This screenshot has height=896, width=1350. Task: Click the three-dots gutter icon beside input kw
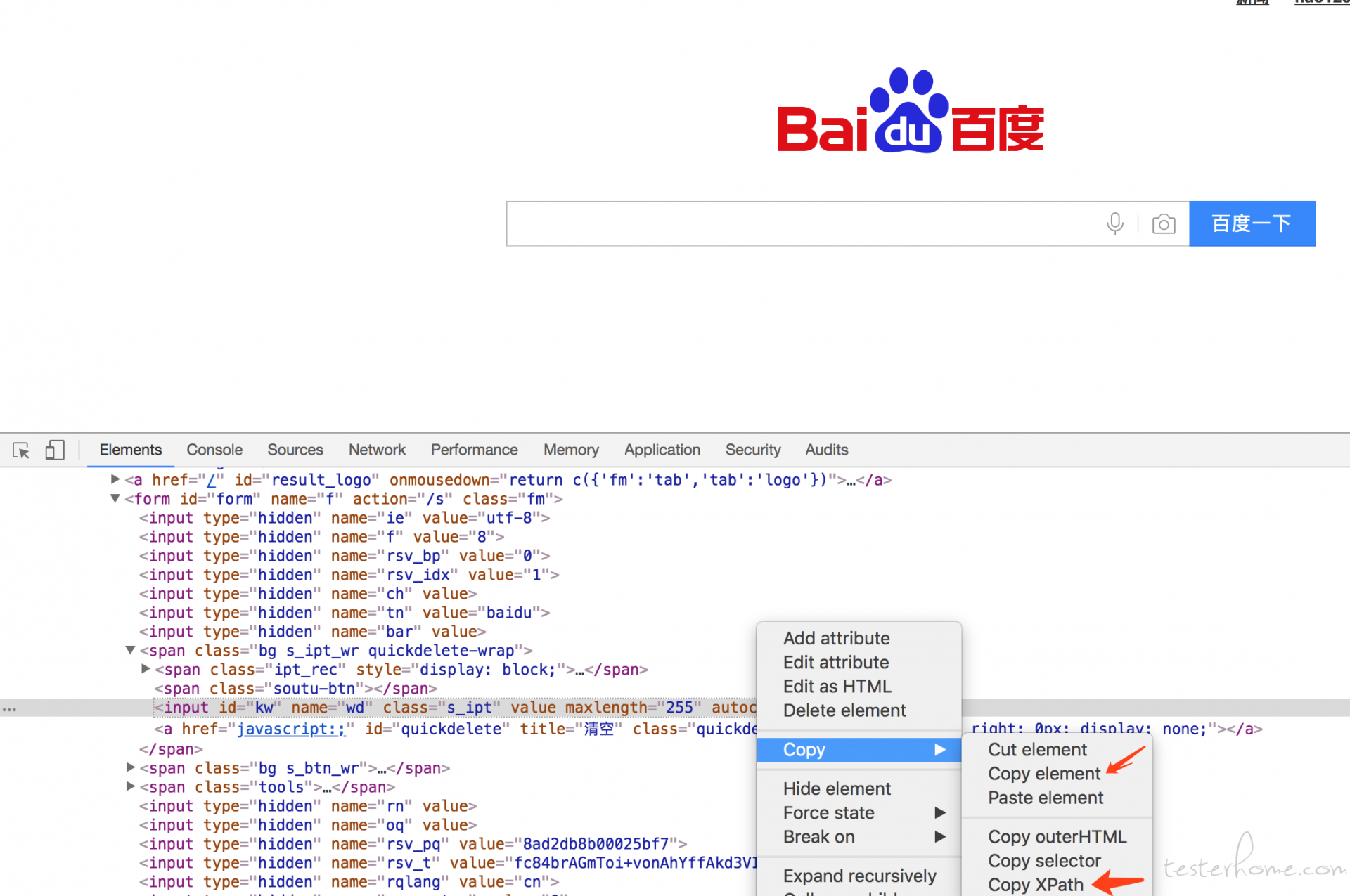(x=9, y=709)
